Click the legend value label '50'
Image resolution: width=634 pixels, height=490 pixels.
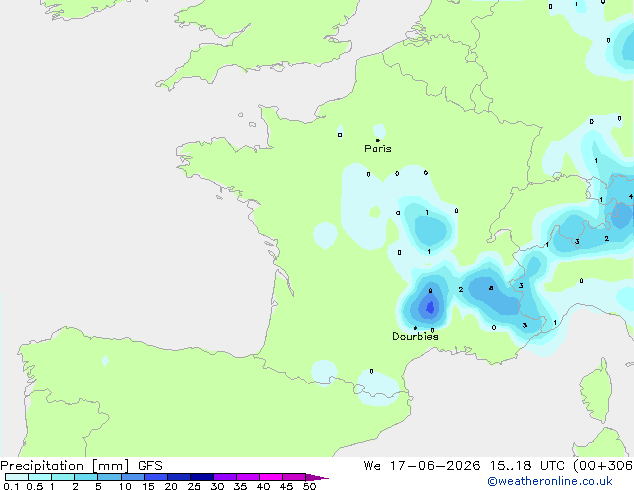309,486
